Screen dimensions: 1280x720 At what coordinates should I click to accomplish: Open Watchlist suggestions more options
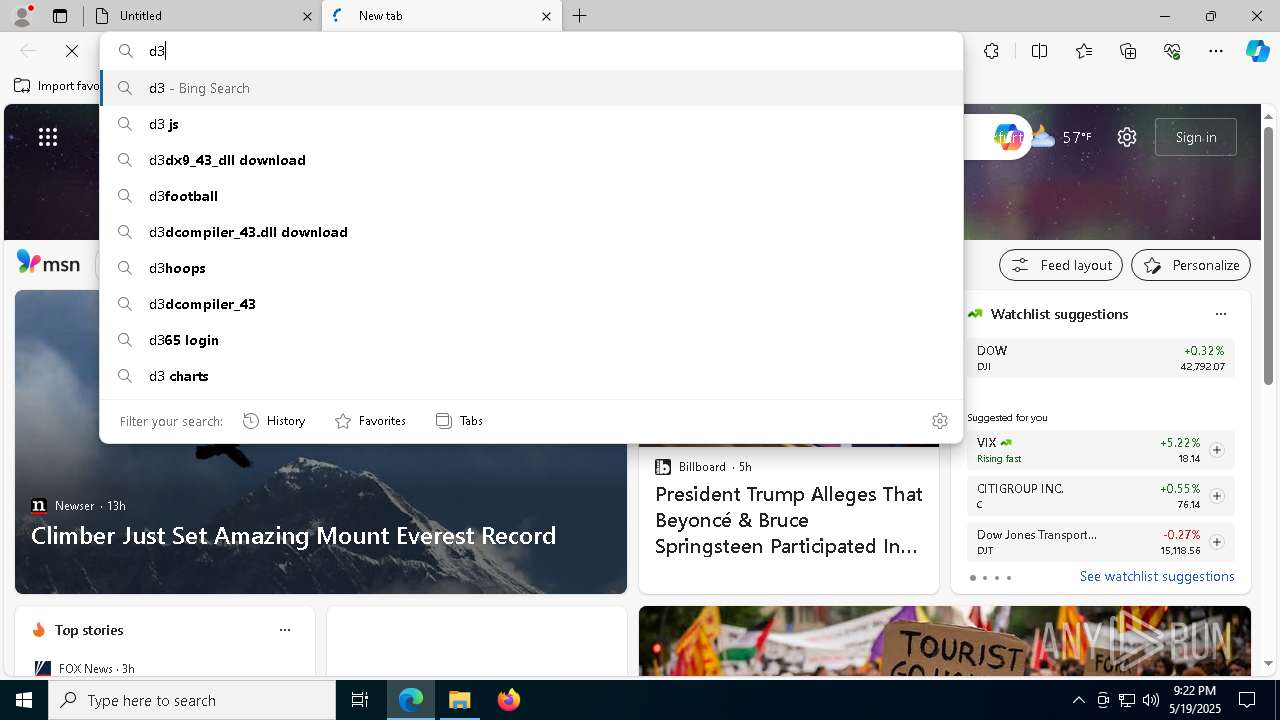[x=1220, y=314]
